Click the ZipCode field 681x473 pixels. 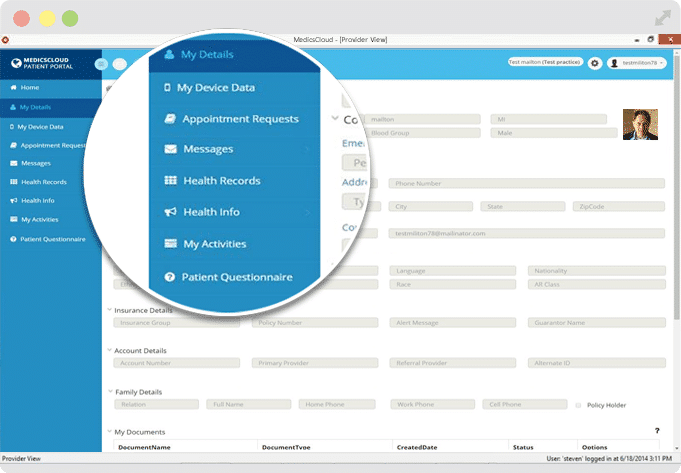[x=618, y=206]
